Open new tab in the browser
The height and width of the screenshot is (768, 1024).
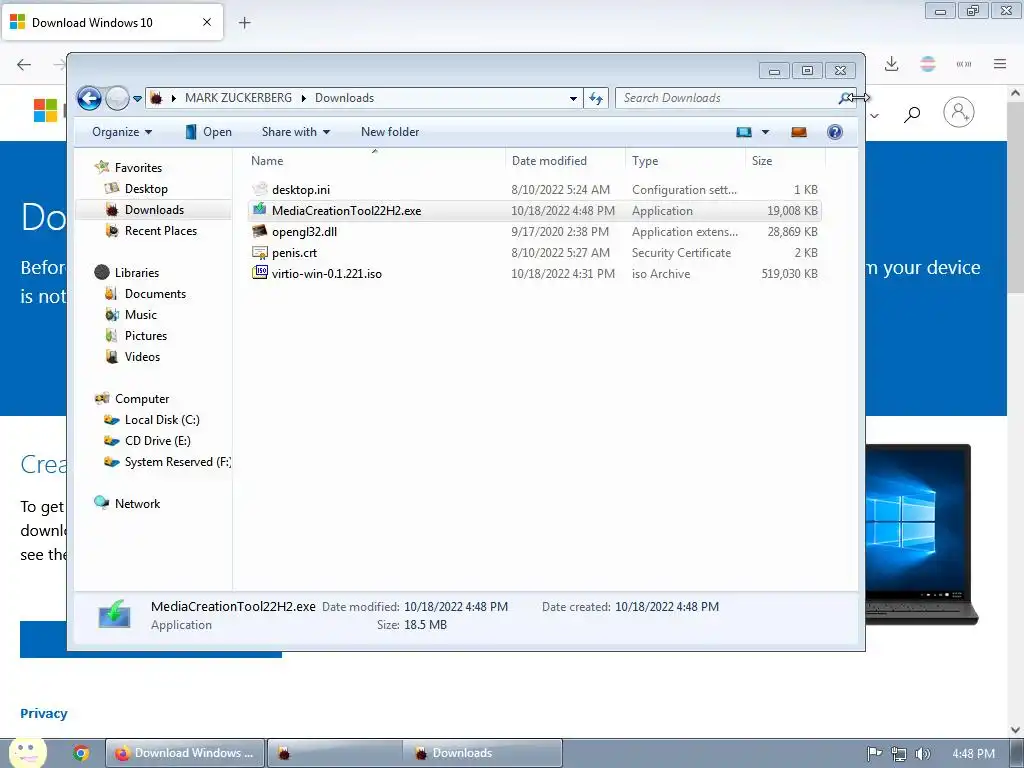(x=245, y=23)
